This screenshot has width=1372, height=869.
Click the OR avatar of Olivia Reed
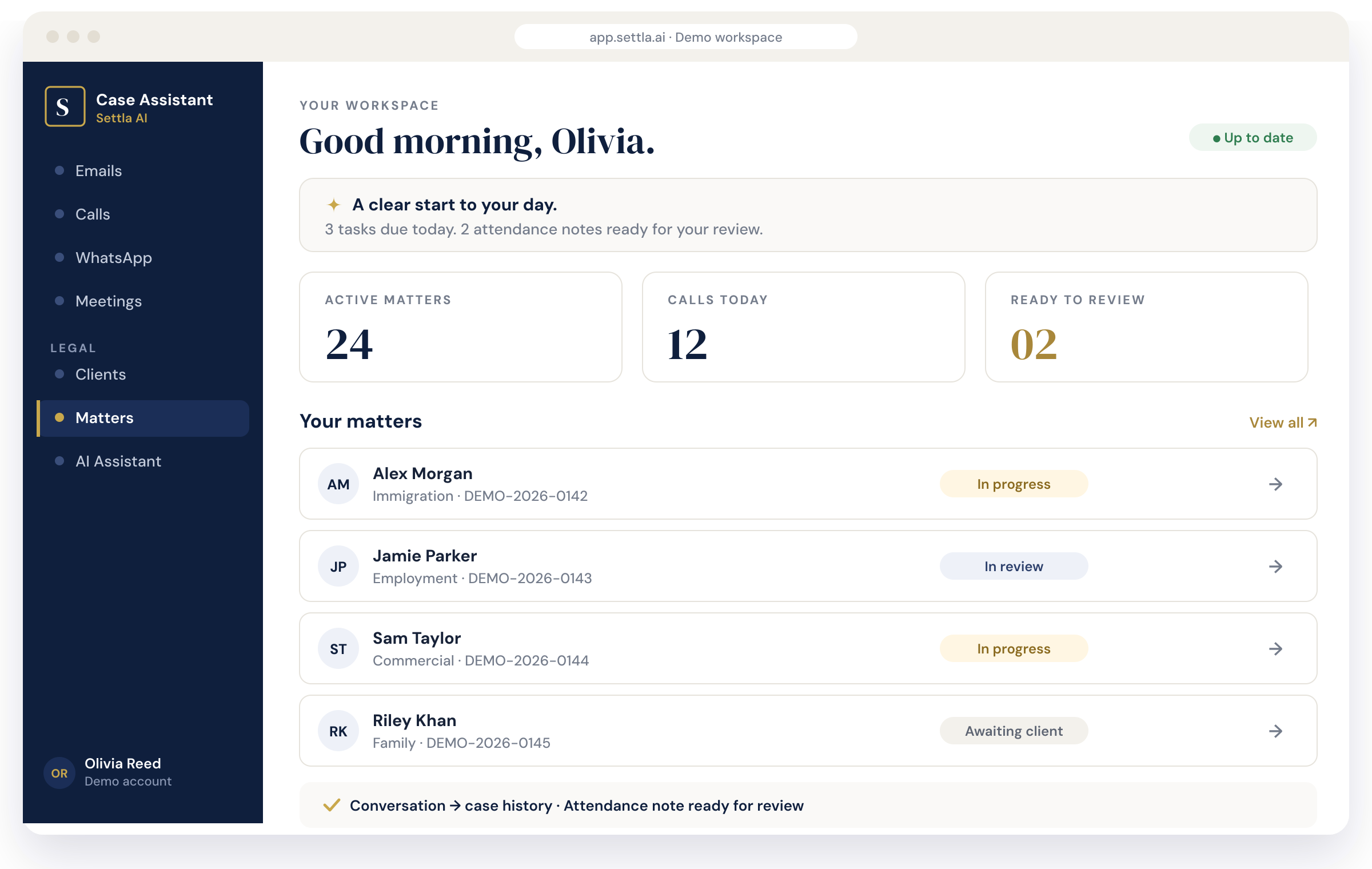pyautogui.click(x=59, y=773)
